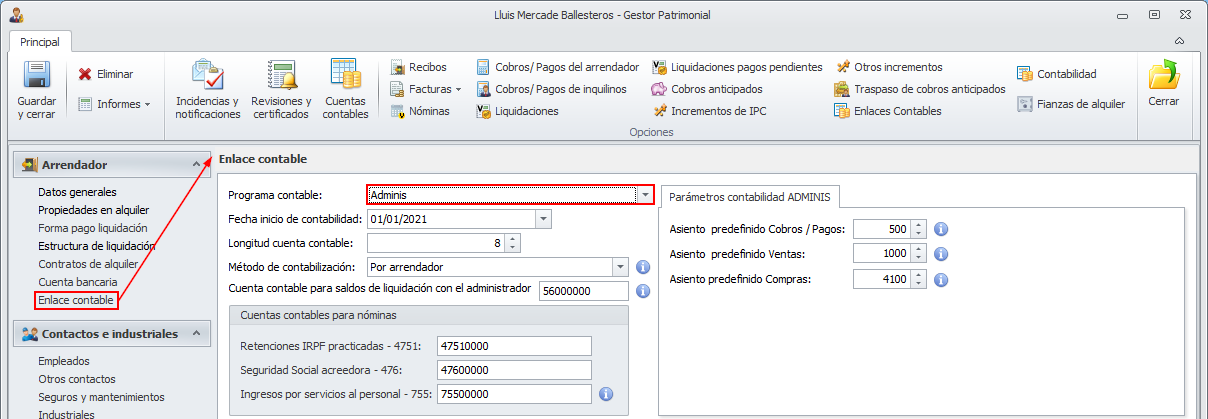This screenshot has height=419, width=1208.
Task: Open Fianzas de alquiler
Action: [1071, 104]
